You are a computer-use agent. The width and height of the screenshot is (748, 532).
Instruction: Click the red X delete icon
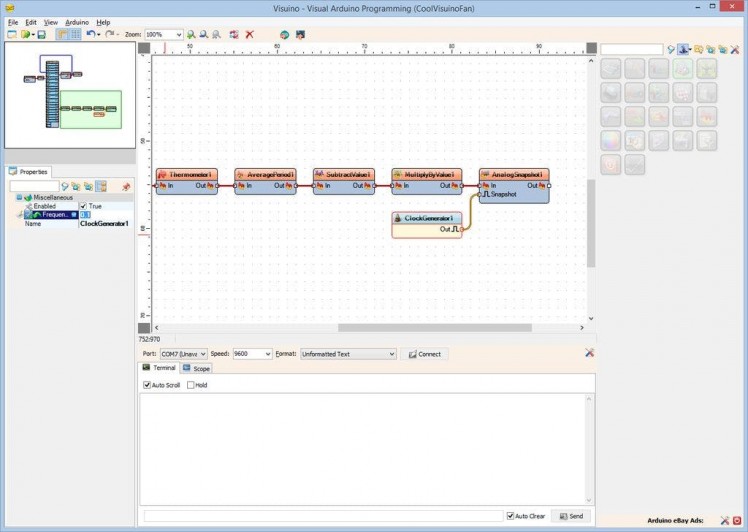click(249, 34)
